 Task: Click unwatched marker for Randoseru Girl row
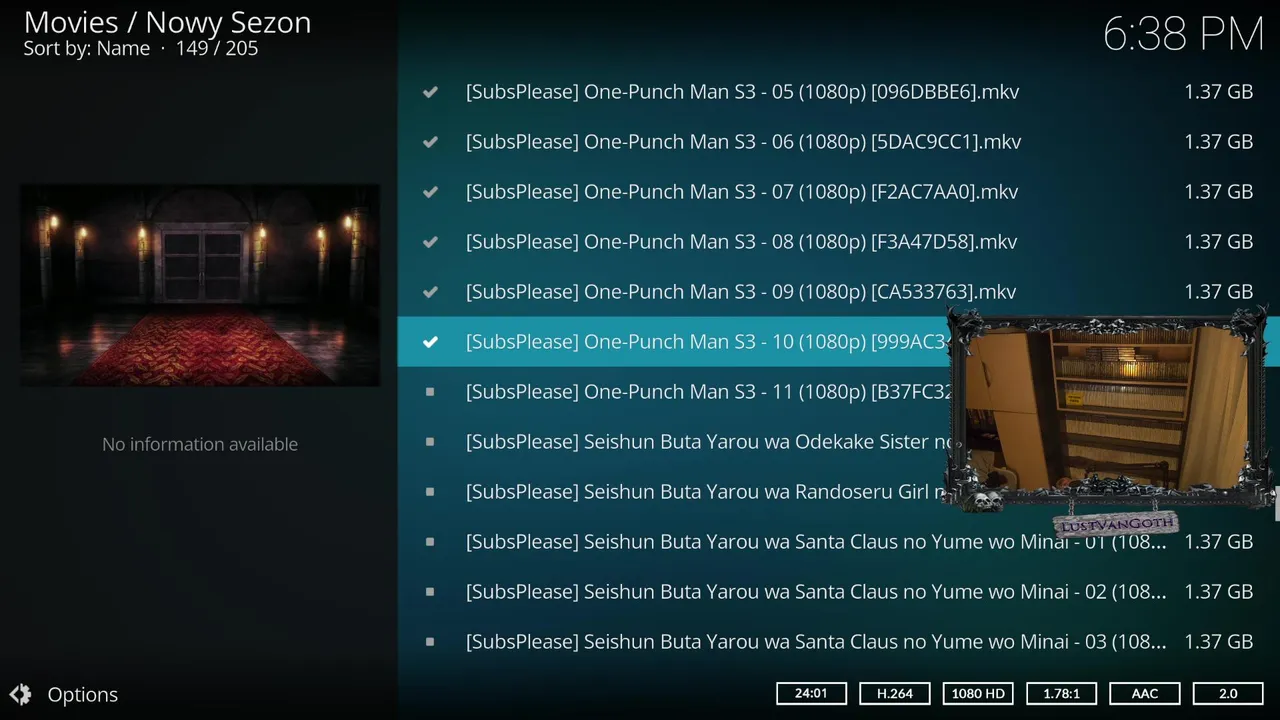click(x=430, y=492)
